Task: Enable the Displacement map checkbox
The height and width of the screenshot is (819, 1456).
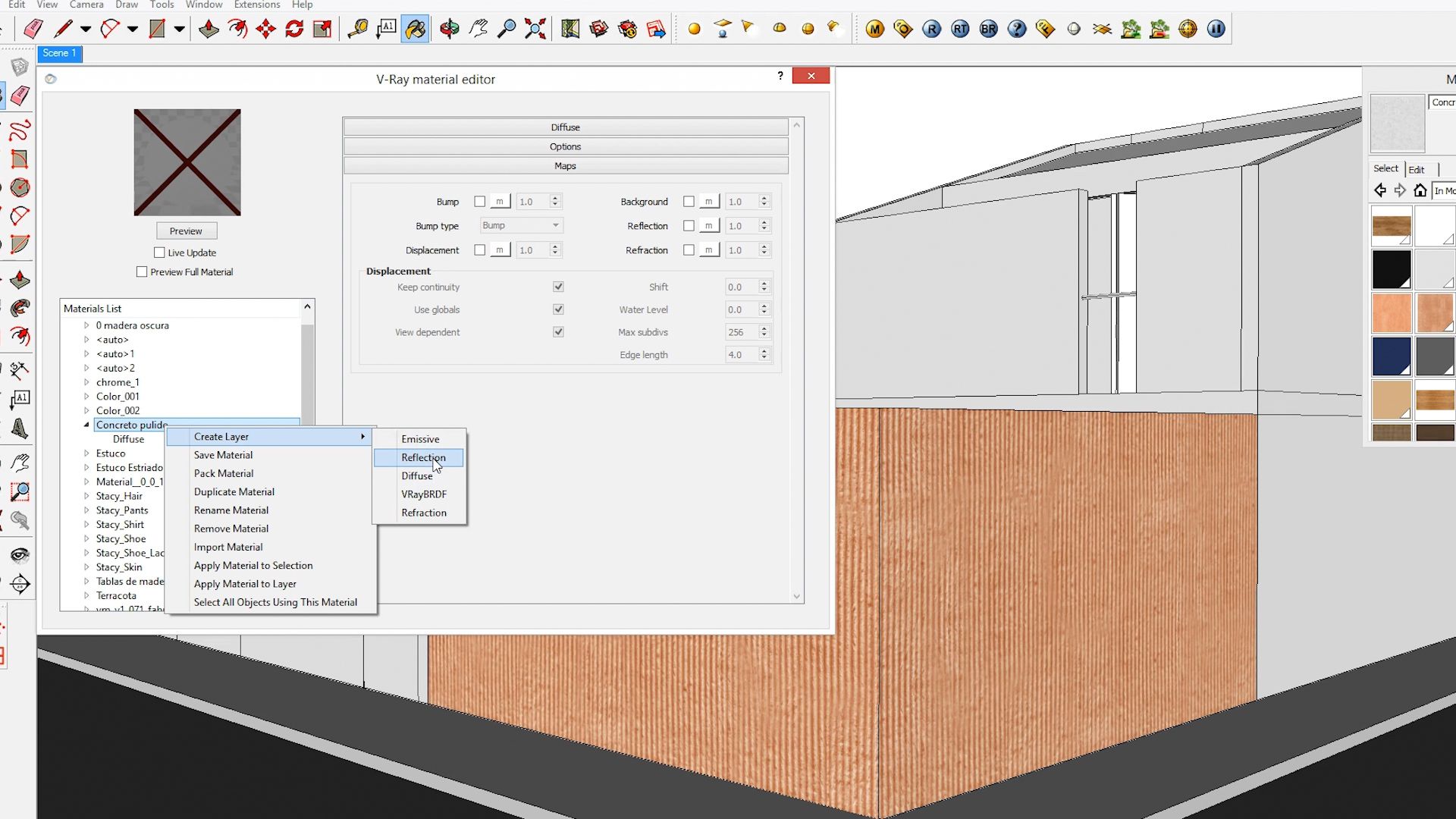Action: 479,250
